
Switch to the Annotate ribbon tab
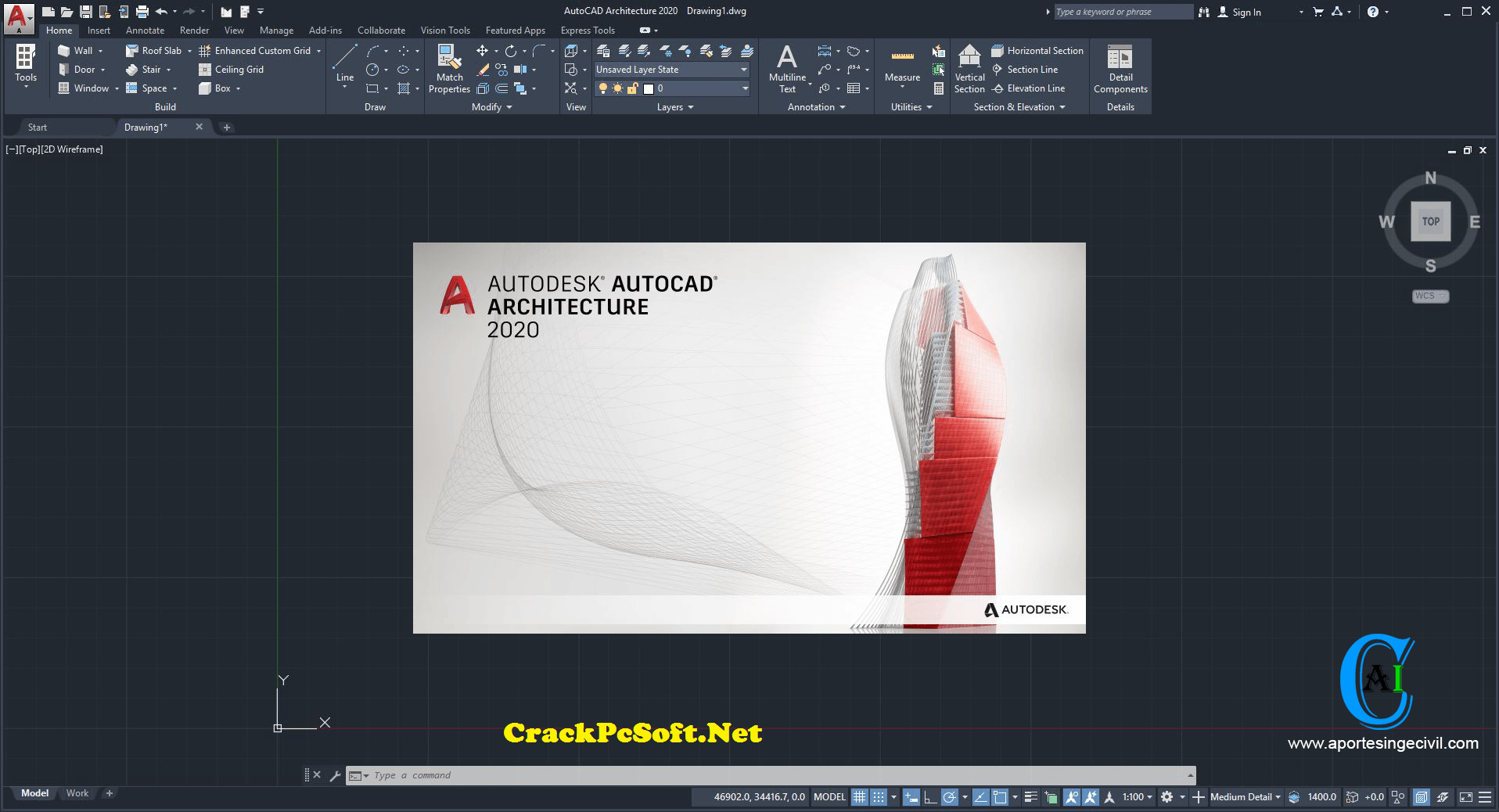point(145,31)
